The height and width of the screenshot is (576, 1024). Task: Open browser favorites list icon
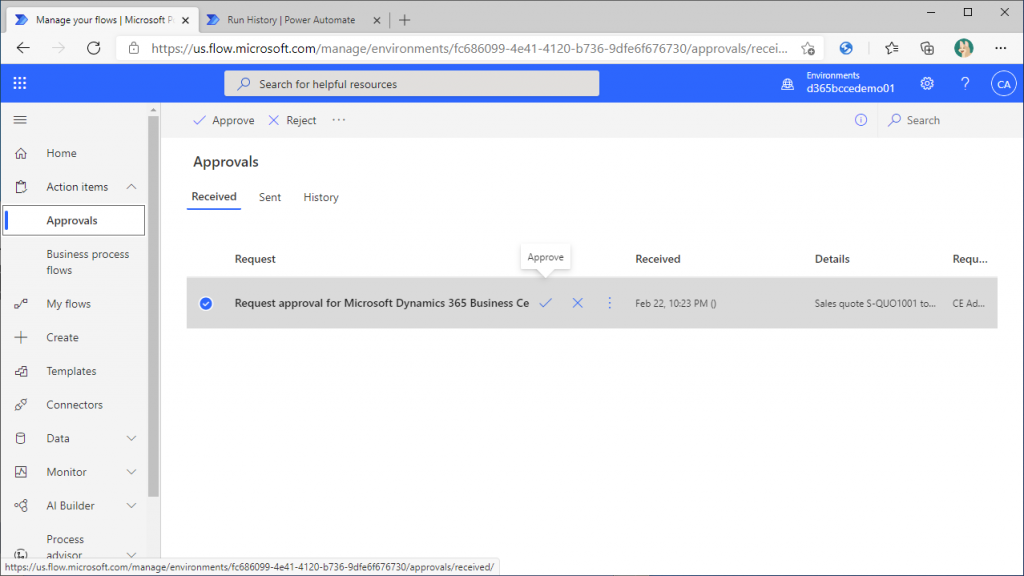pos(891,48)
